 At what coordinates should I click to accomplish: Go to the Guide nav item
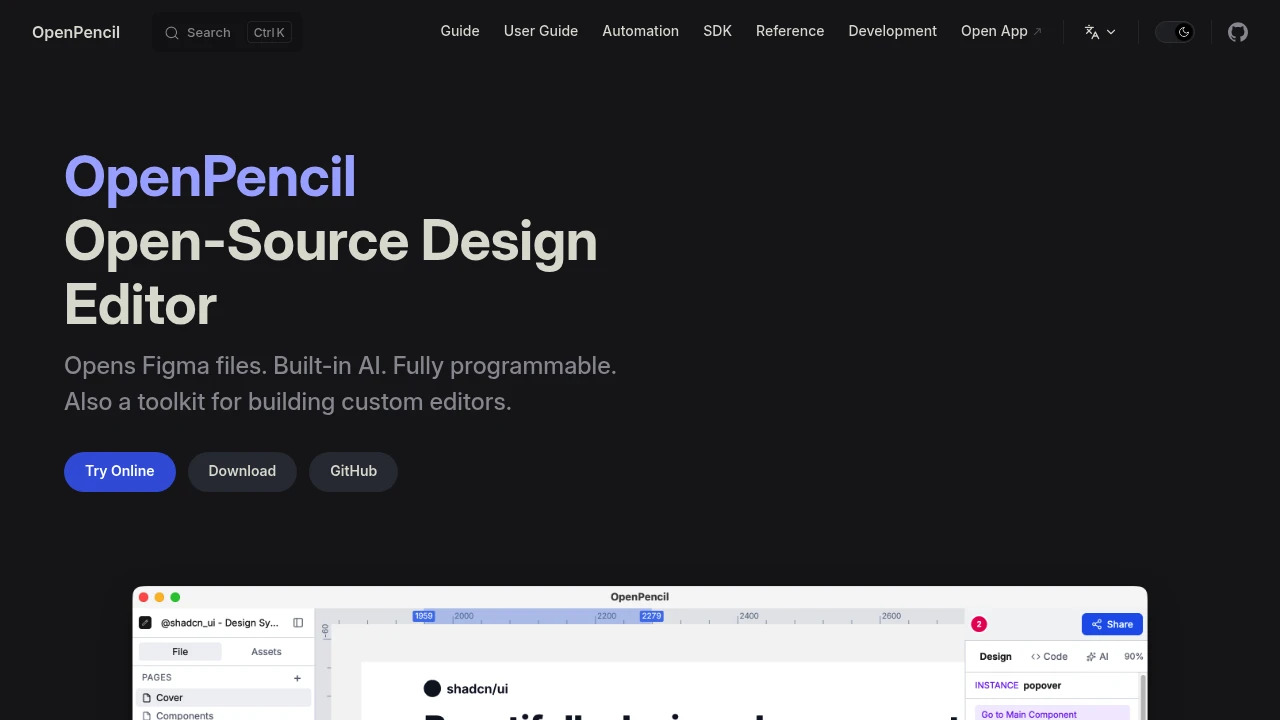pyautogui.click(x=460, y=31)
